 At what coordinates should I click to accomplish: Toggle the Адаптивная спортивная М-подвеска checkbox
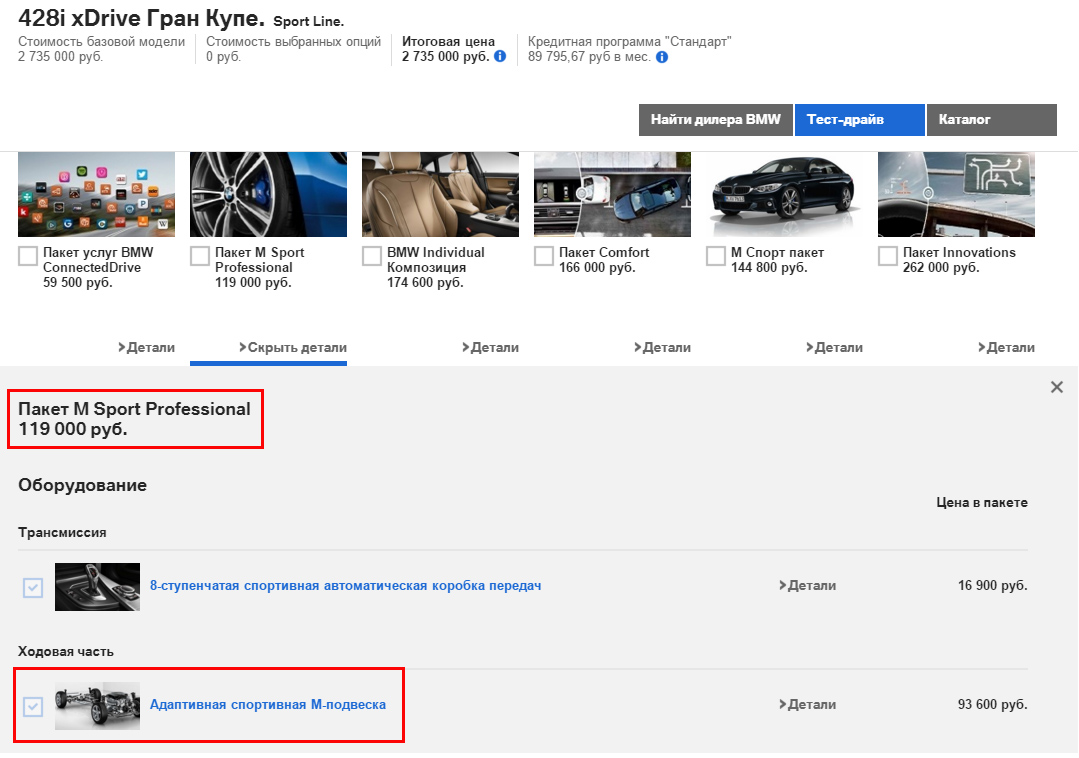coord(33,706)
